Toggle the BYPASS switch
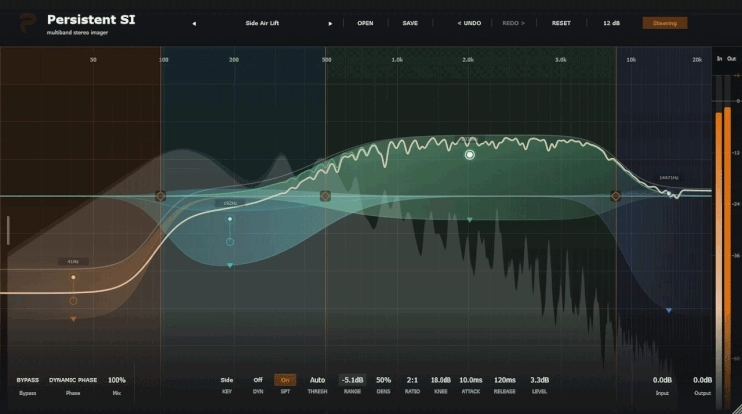742x414 pixels. pyautogui.click(x=27, y=380)
